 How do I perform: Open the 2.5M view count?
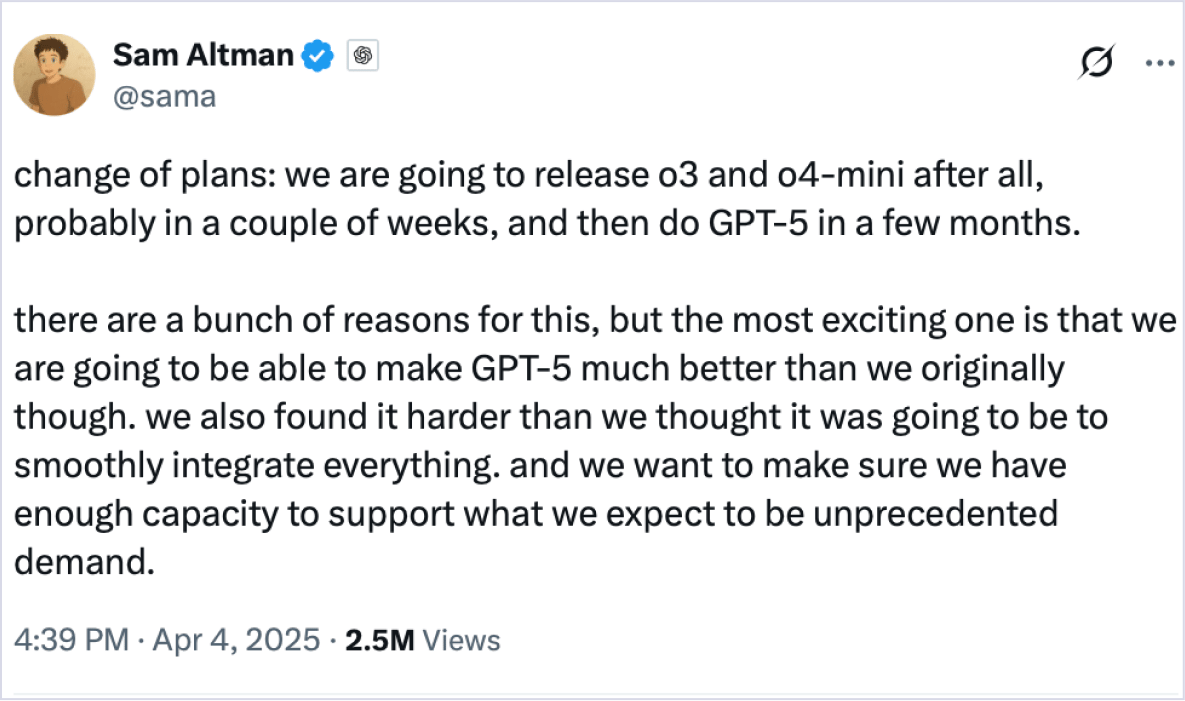[379, 641]
